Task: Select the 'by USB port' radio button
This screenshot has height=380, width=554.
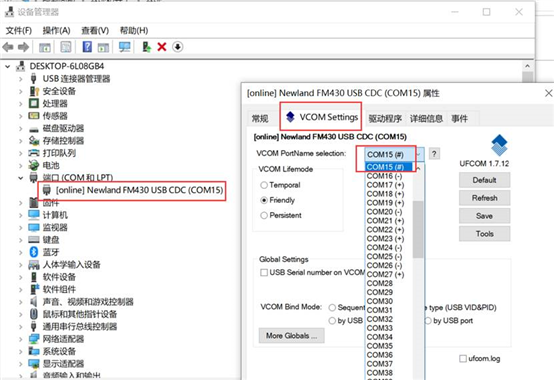Action: click(428, 321)
